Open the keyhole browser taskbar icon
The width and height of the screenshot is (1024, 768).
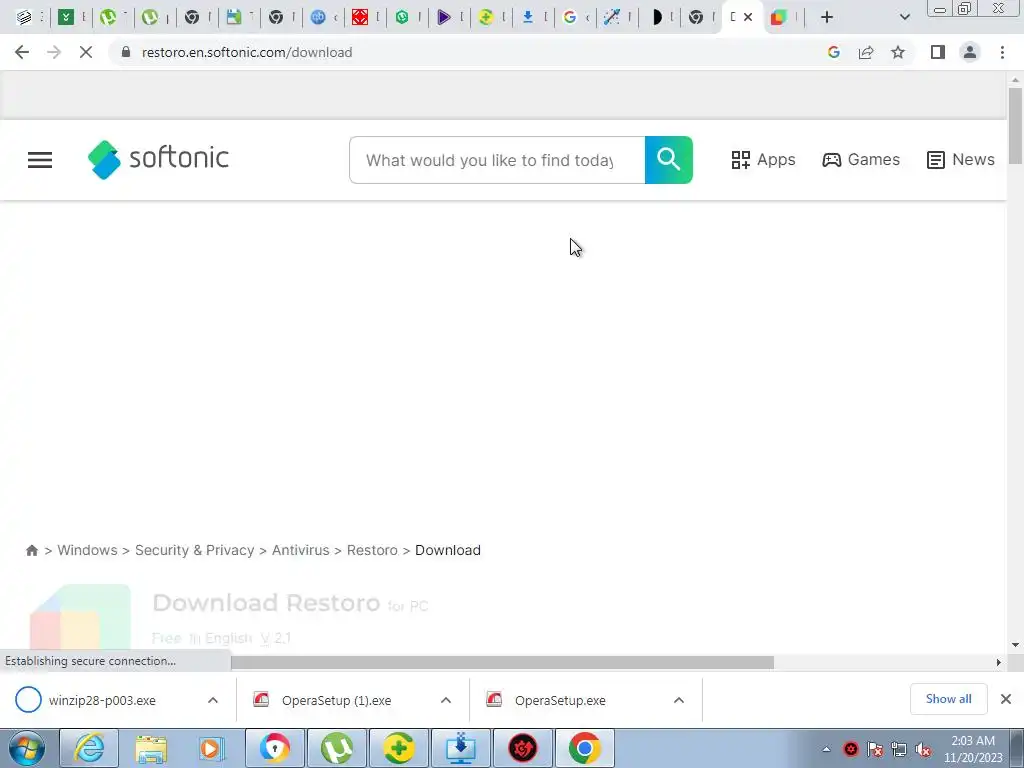274,748
